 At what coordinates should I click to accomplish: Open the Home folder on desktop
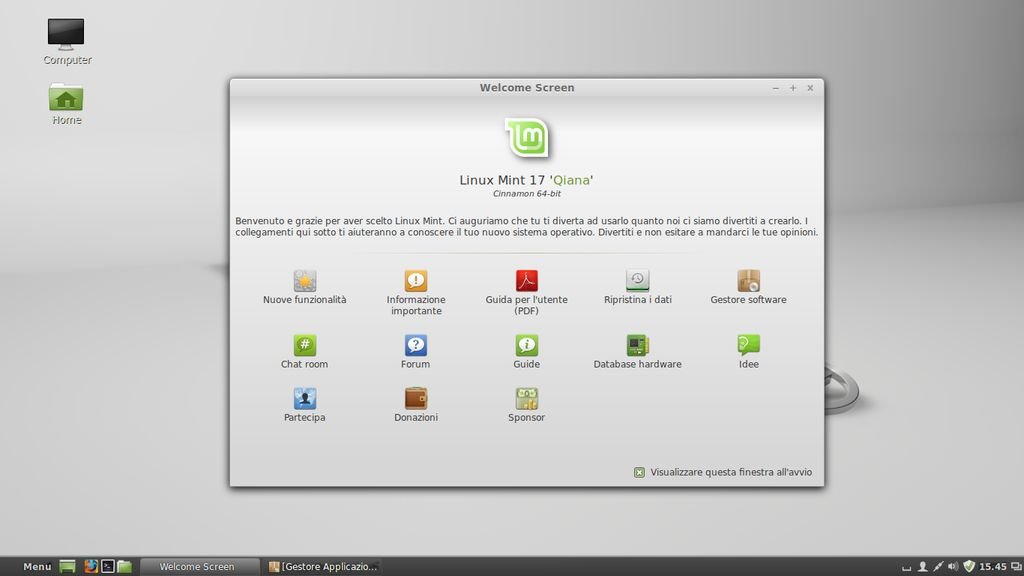pyautogui.click(x=66, y=98)
